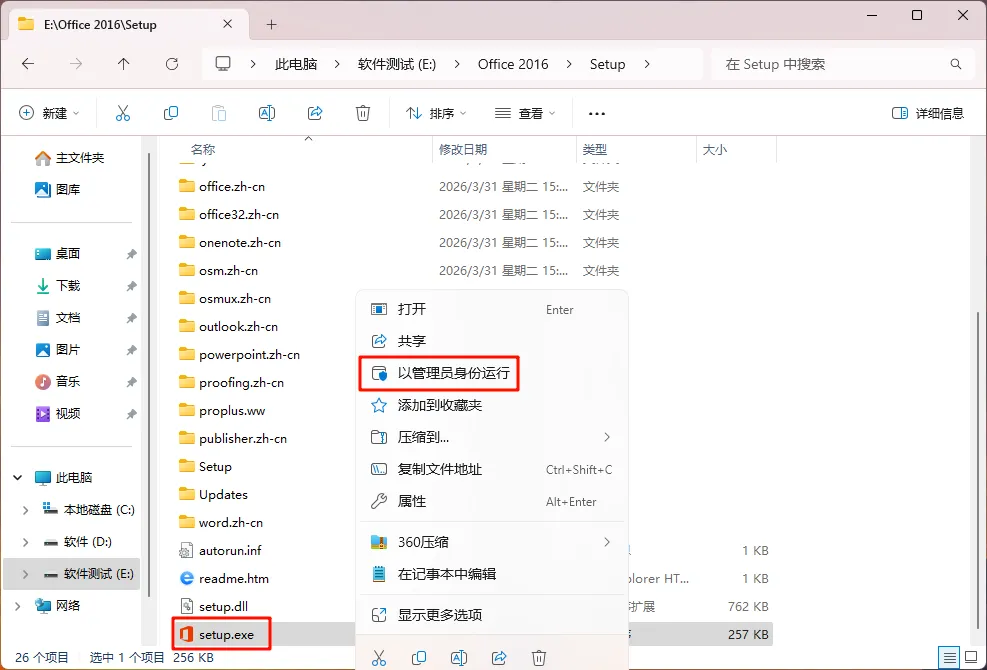Choose 复制文件地址 in context menu

click(x=492, y=469)
